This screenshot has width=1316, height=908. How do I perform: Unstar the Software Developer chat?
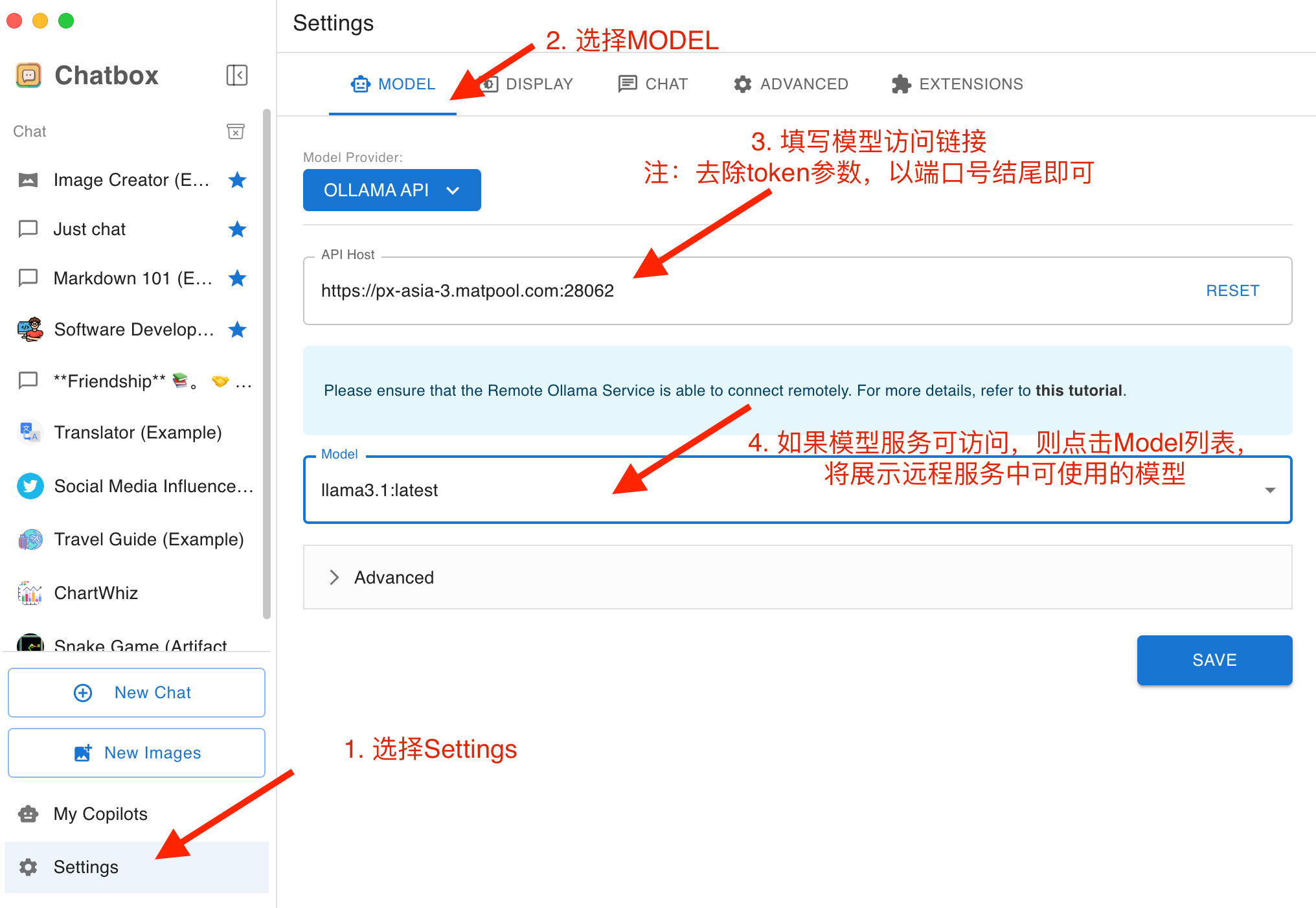click(238, 330)
